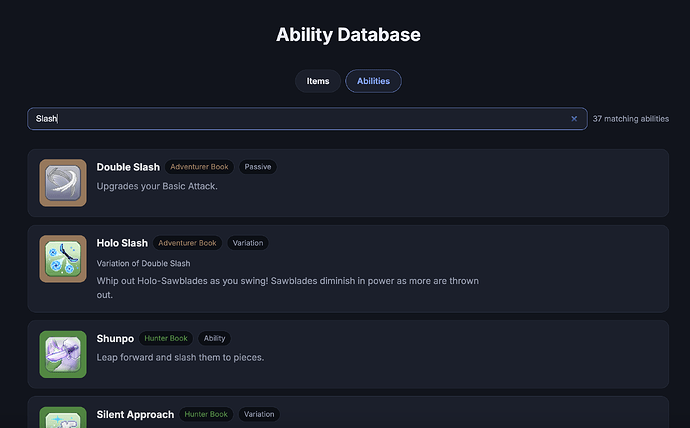Click the Adventurer Book tag on Double Slash
Screen dimensions: 690x428
tap(199, 167)
